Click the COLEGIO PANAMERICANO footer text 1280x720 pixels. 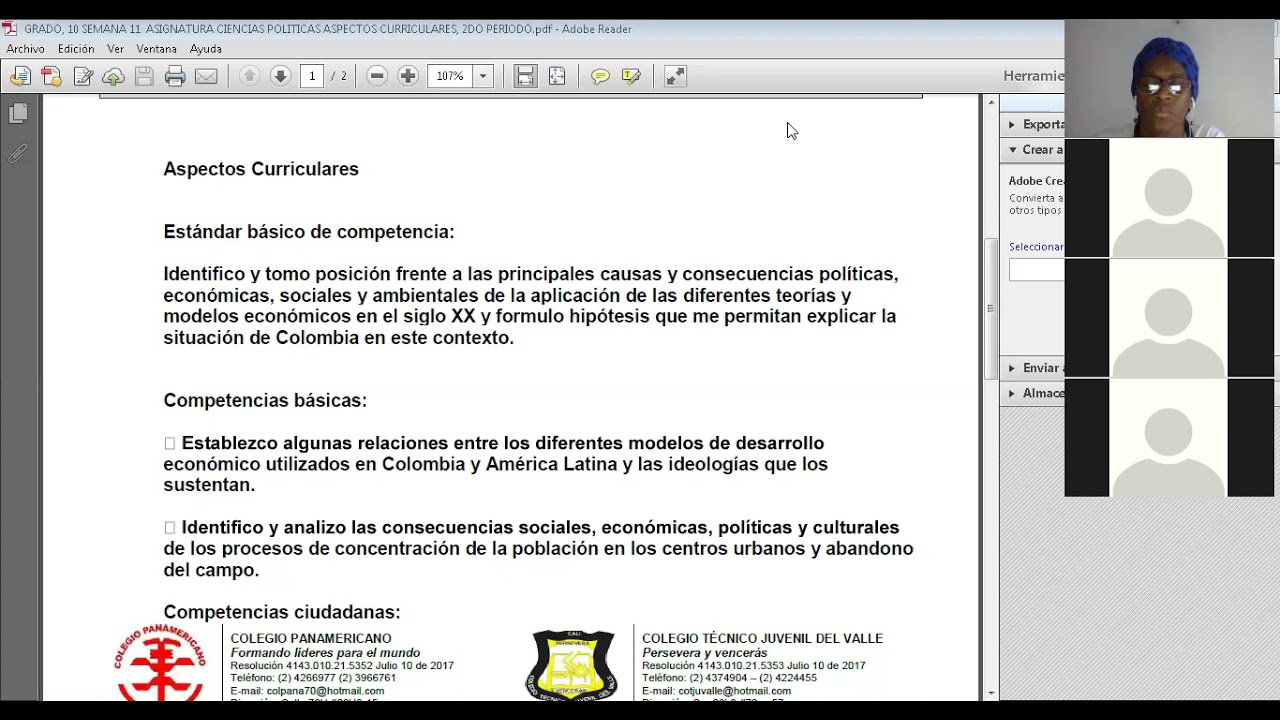coord(311,638)
